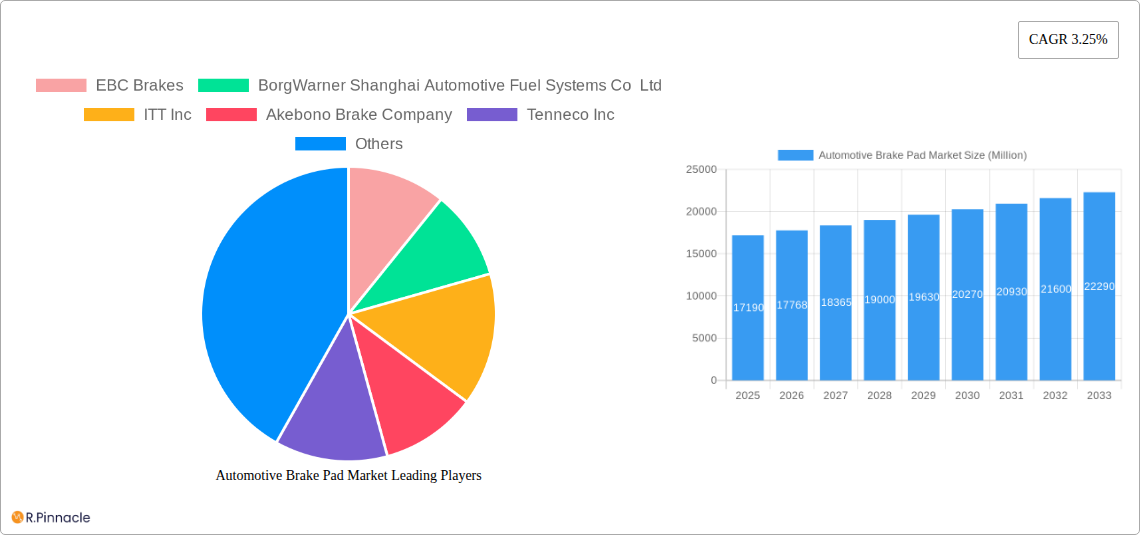
Task: Click the 2027 bar labeled 18365
Action: [836, 302]
